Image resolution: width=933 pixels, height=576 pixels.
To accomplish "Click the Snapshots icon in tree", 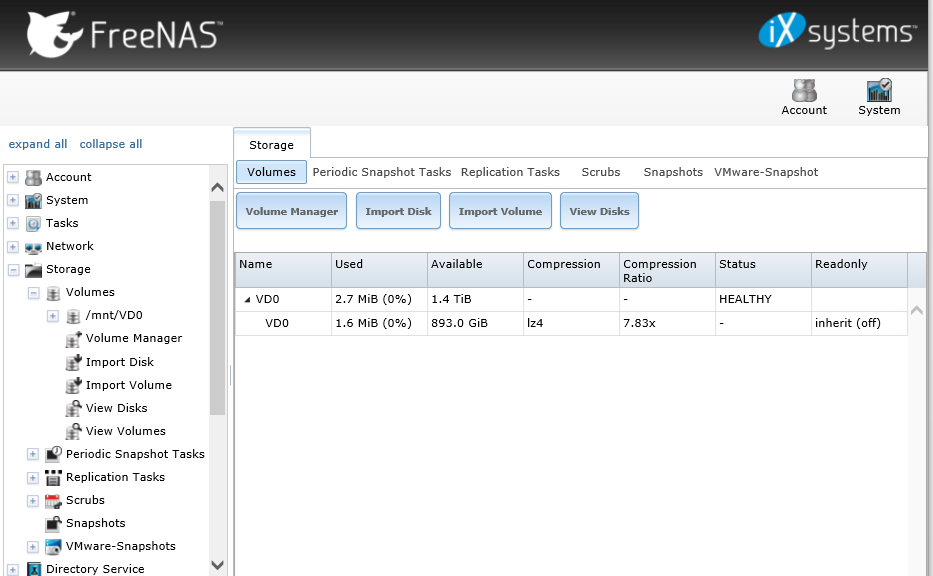I will click(53, 523).
